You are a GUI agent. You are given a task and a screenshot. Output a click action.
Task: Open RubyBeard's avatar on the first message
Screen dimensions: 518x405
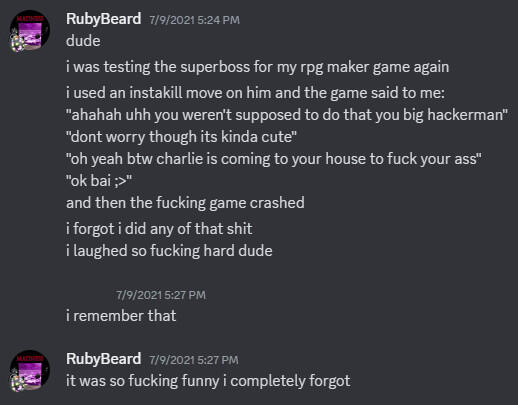30,31
